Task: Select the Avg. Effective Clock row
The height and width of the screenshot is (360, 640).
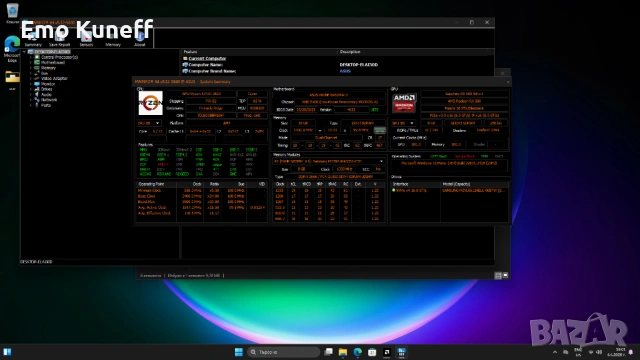Action: coord(202,213)
